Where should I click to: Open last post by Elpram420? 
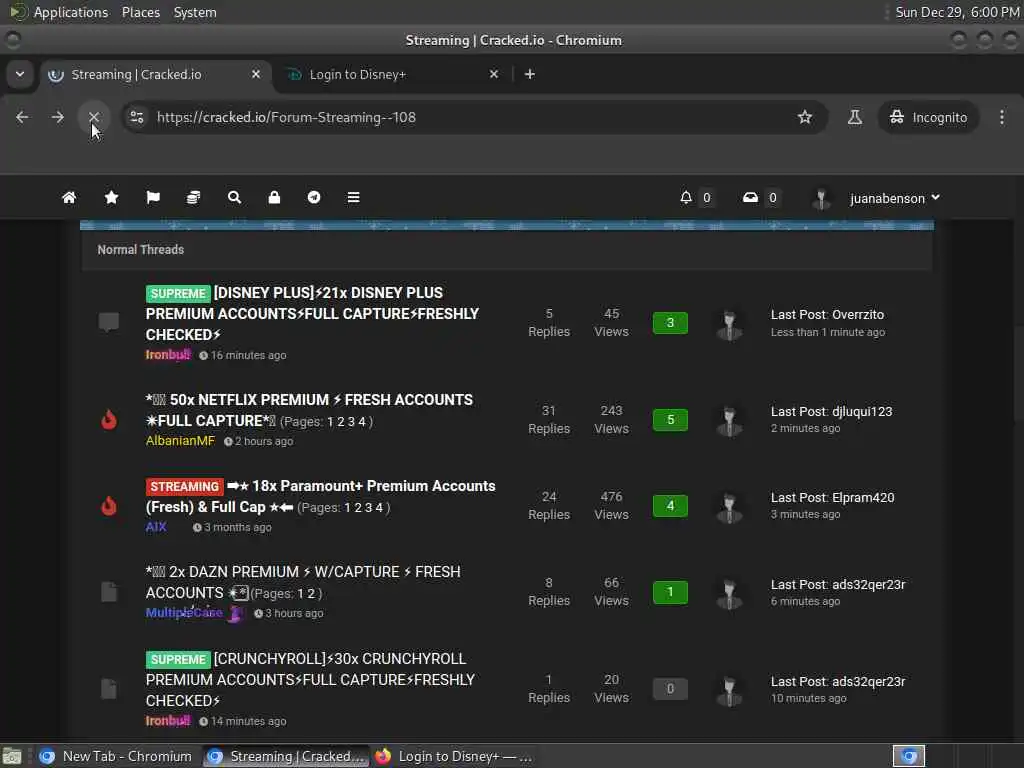coord(832,498)
